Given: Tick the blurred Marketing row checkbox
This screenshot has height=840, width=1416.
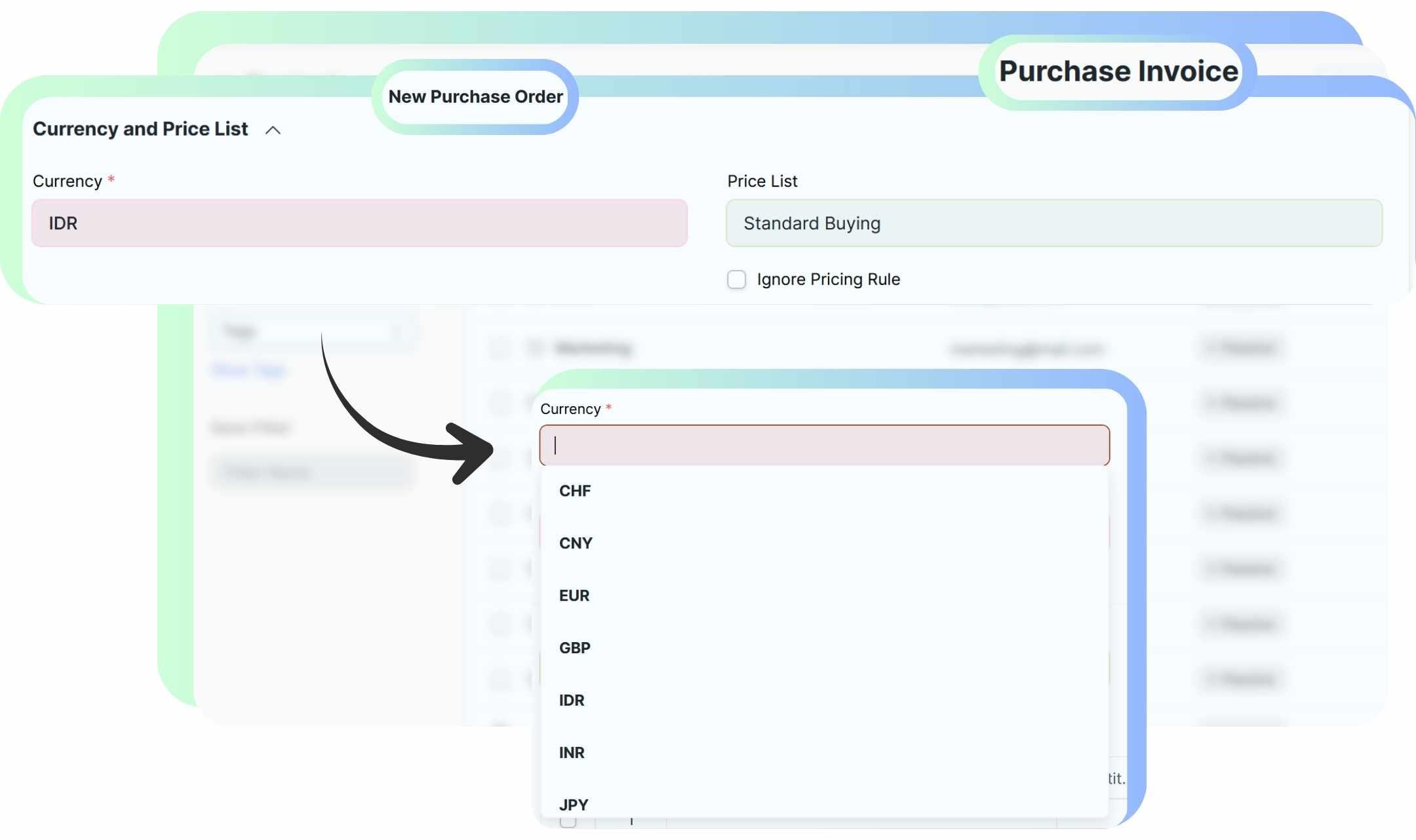Looking at the screenshot, I should point(500,348).
